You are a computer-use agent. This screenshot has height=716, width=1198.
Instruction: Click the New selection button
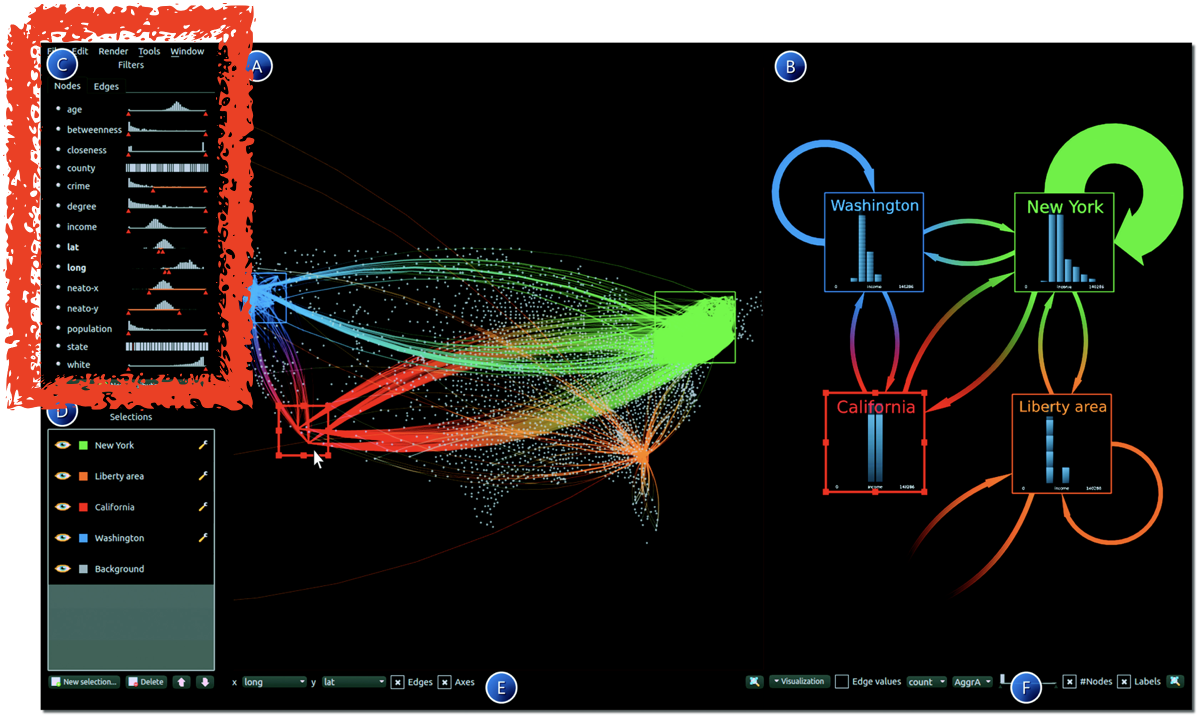pyautogui.click(x=84, y=682)
